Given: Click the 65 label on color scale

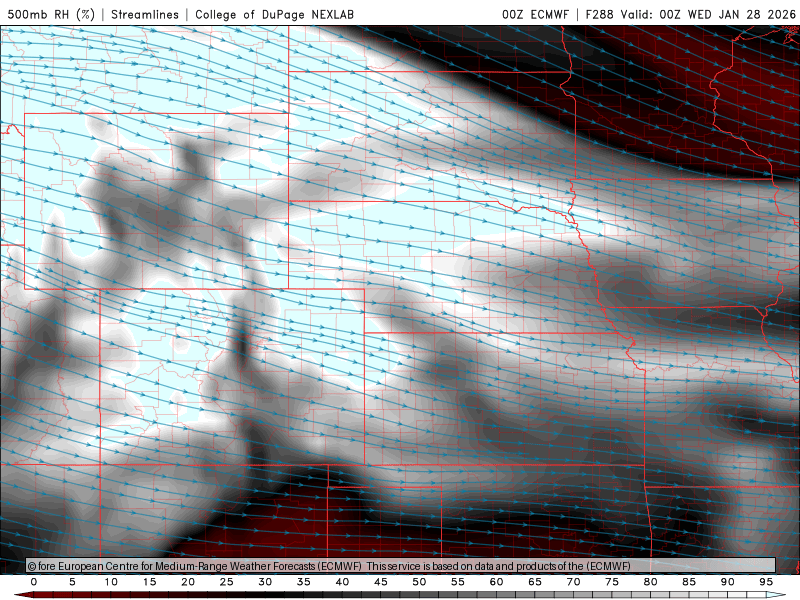Looking at the screenshot, I should [x=535, y=582].
